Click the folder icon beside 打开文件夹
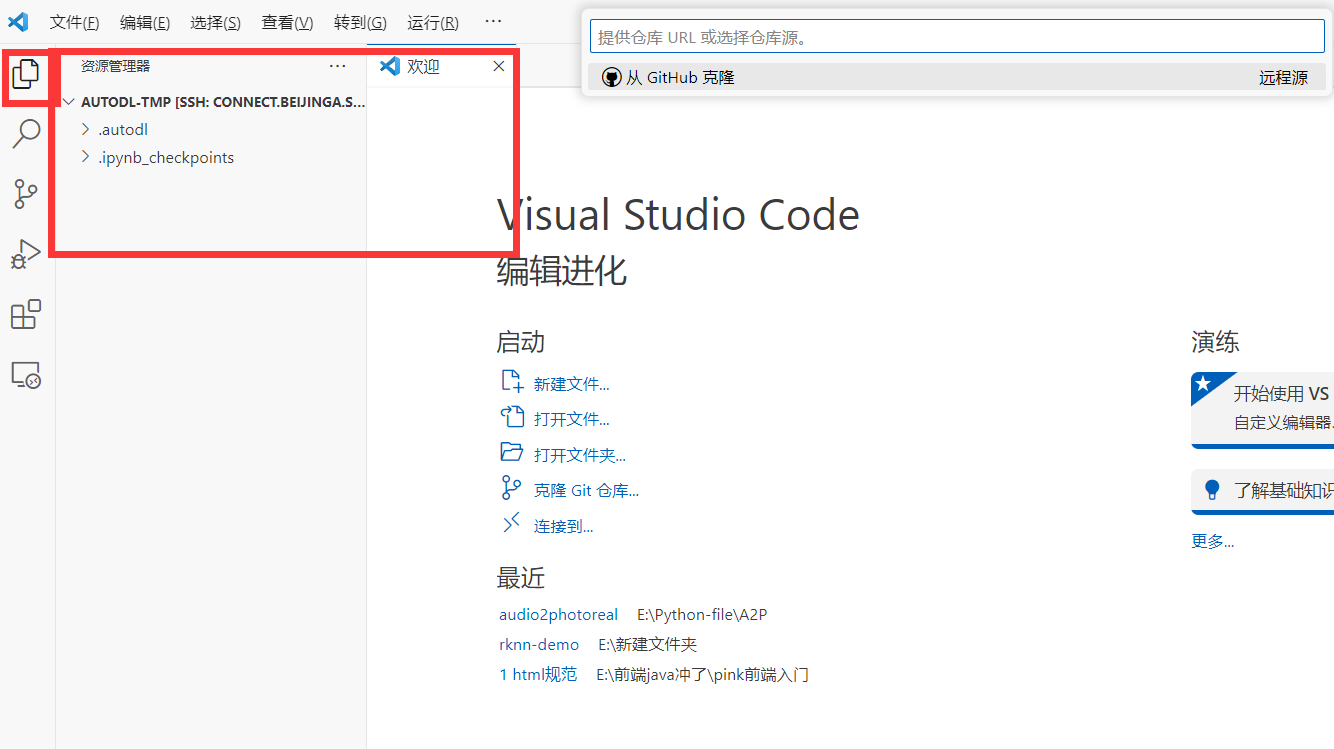 point(511,452)
